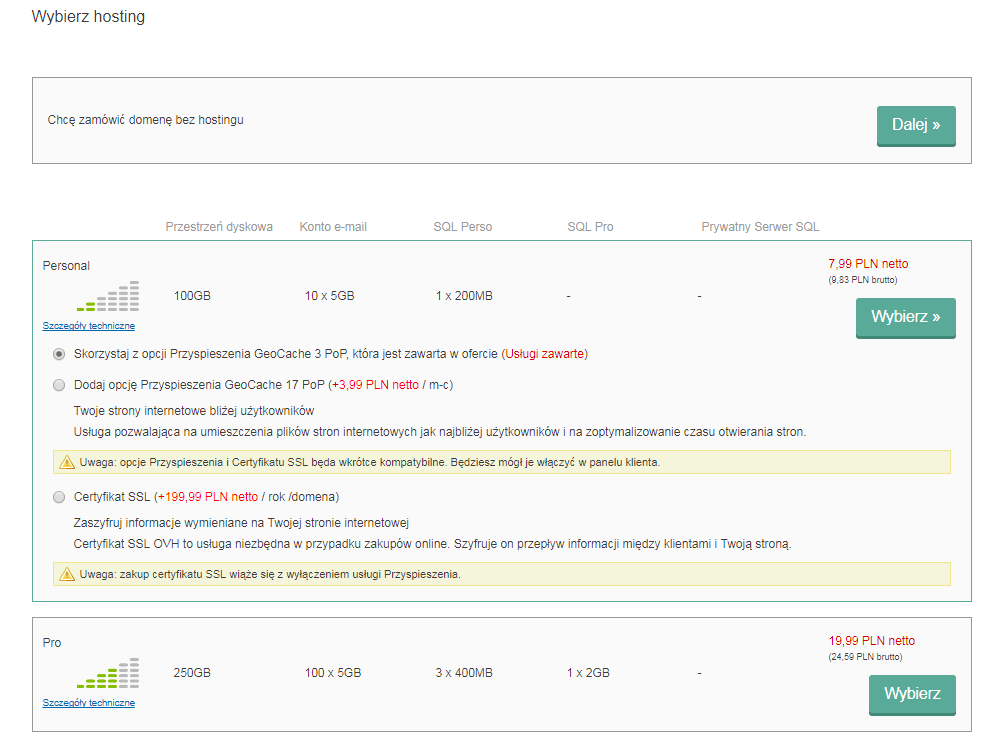Select the GeoCache 17 PoP radio option
This screenshot has width=996, height=746.
click(x=59, y=385)
